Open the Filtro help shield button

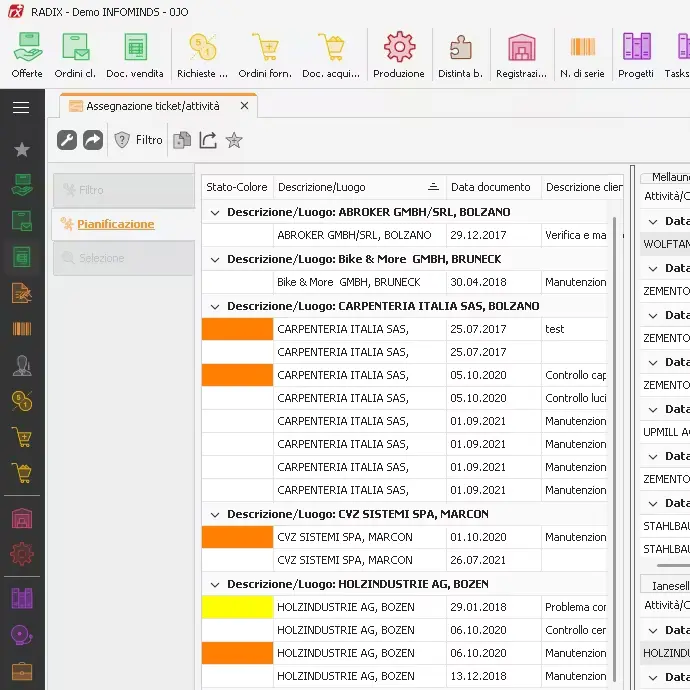(139, 140)
